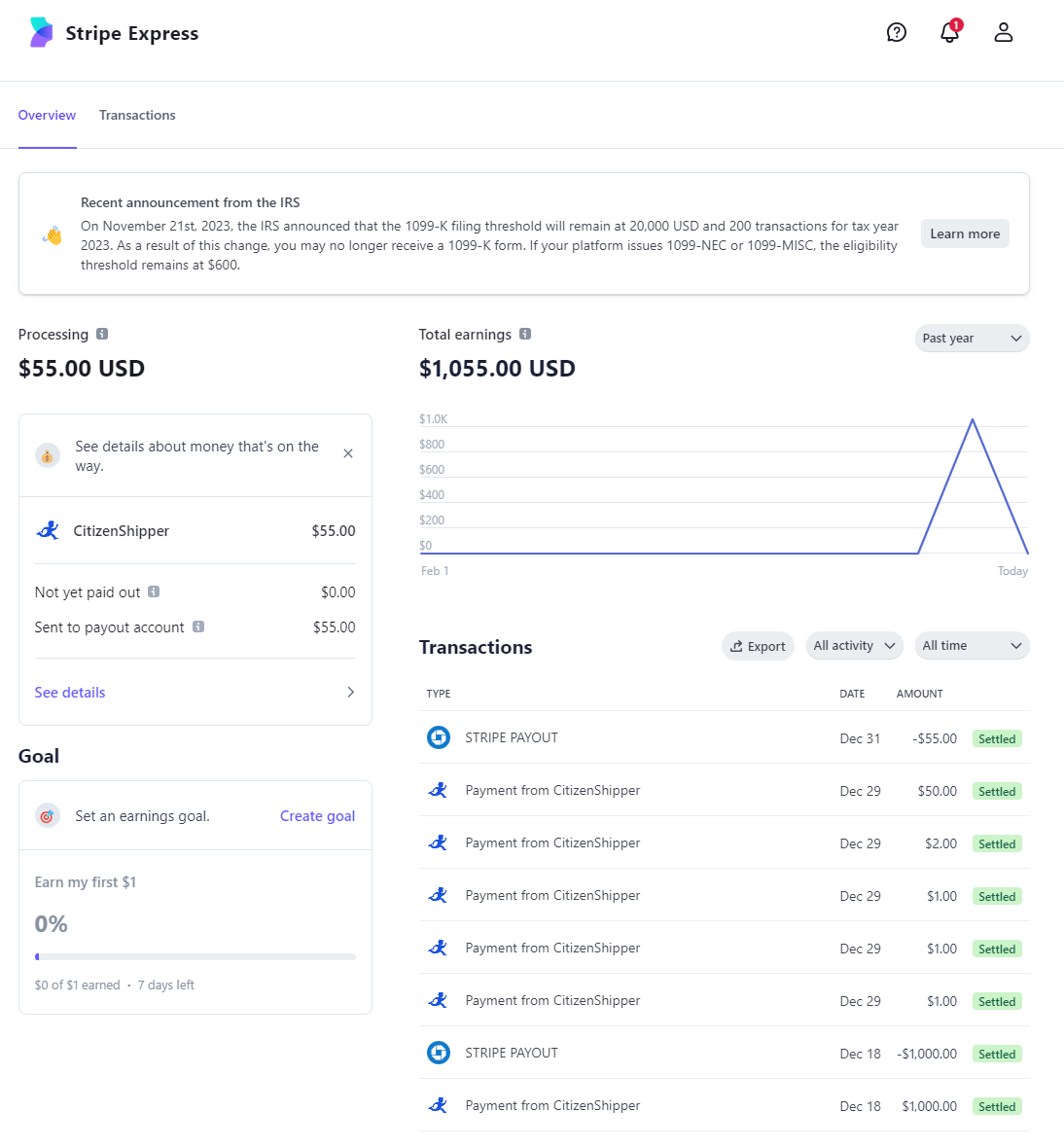Click CitizenShipper icon on the $2.00 payment row
Image resolution: width=1064 pixels, height=1147 pixels.
(438, 842)
